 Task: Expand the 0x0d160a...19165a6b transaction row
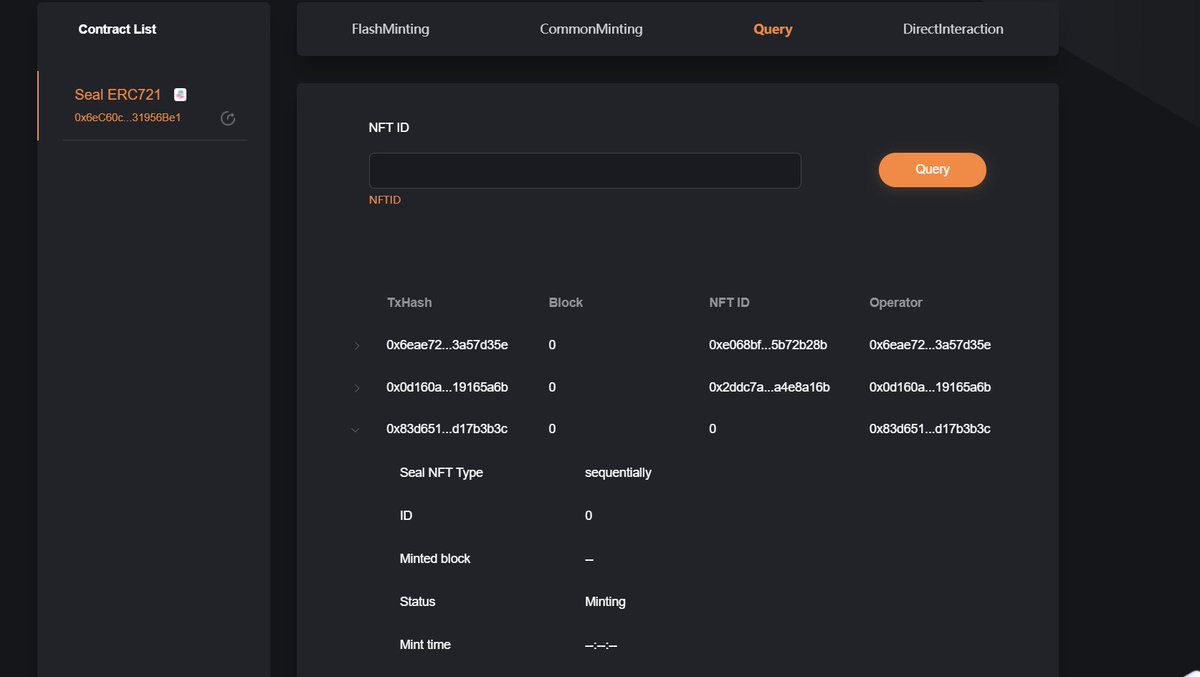click(357, 387)
